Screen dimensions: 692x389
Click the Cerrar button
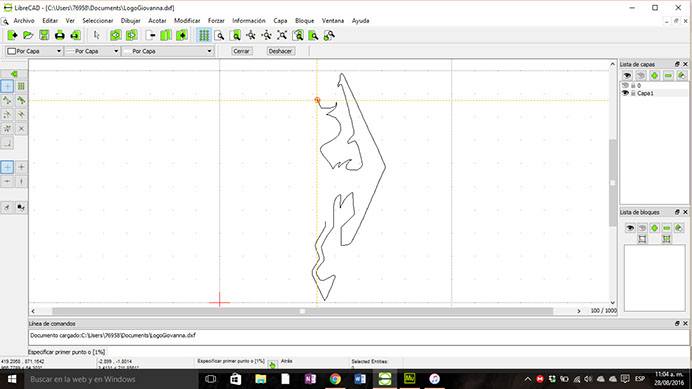click(x=241, y=51)
